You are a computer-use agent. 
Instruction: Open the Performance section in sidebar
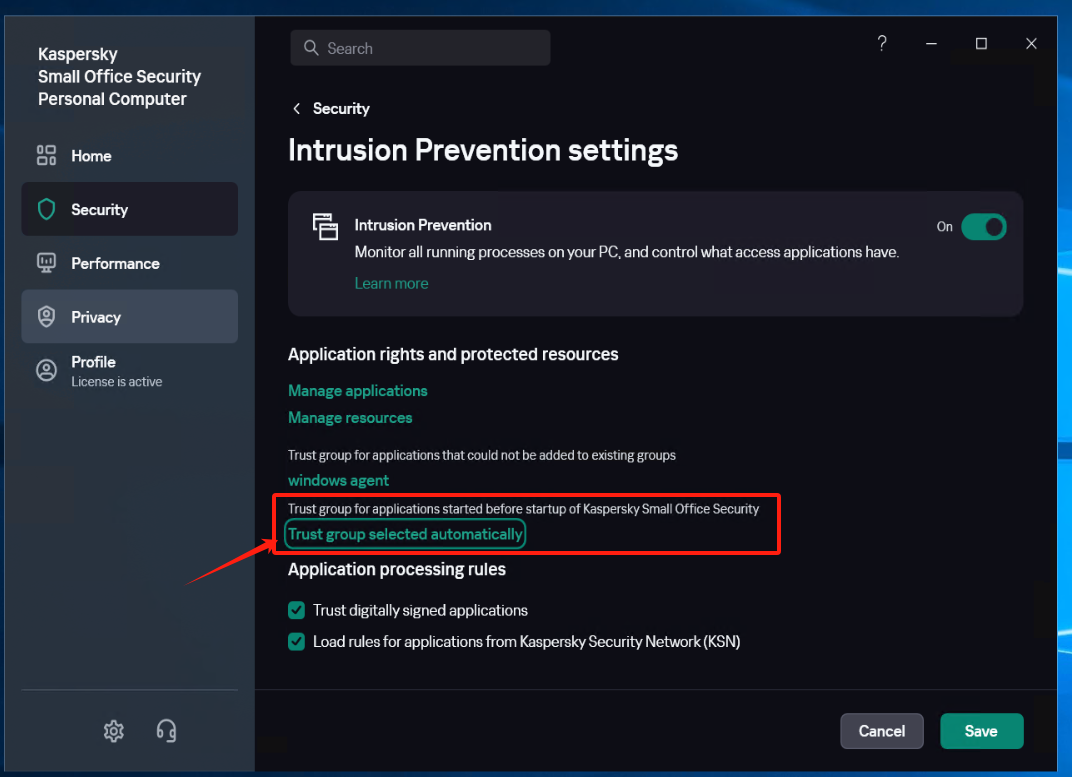tap(115, 263)
